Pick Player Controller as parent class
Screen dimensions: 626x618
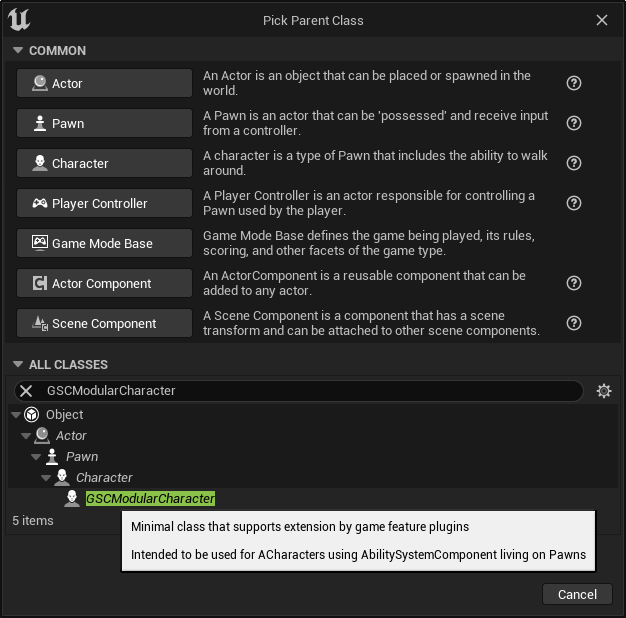(104, 203)
